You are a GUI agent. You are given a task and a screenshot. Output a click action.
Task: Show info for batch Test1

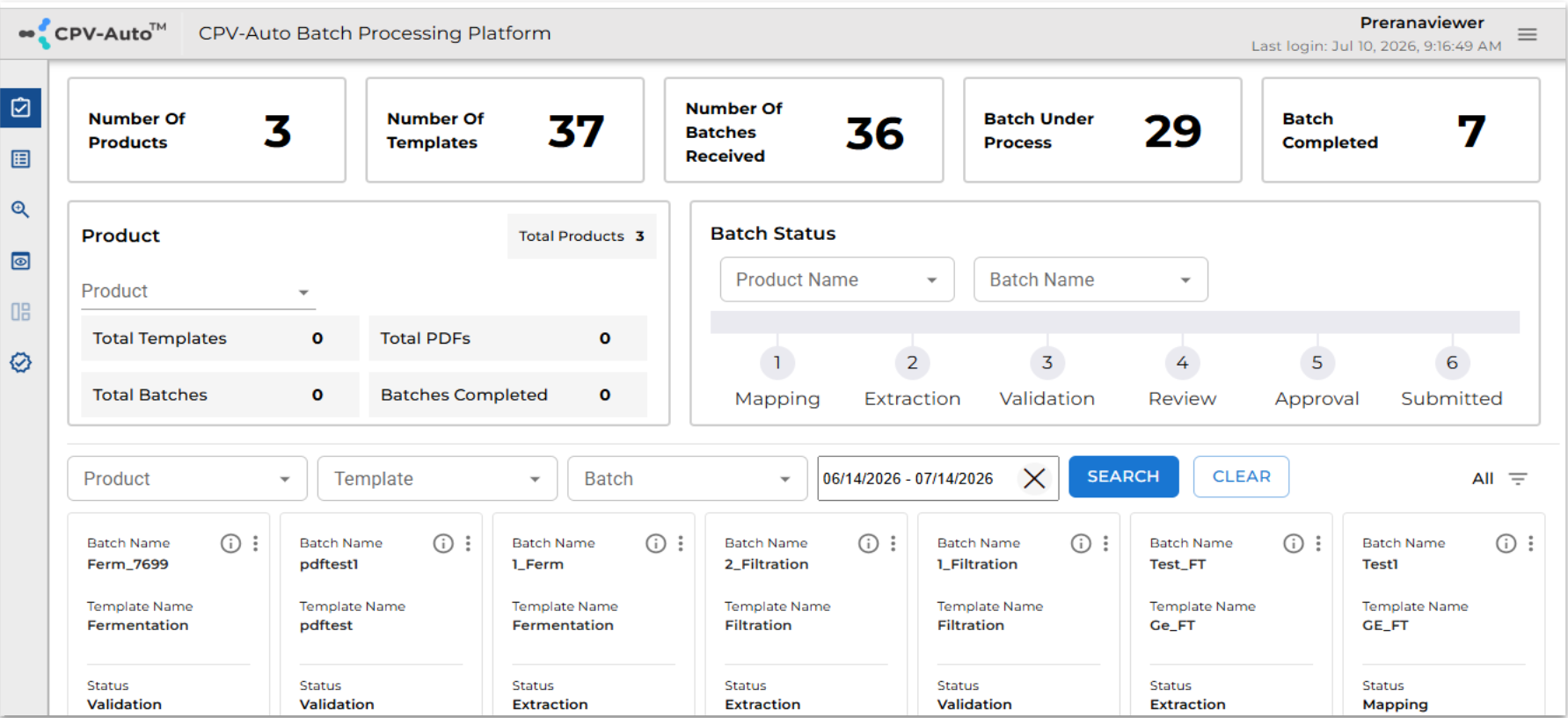tap(1506, 543)
